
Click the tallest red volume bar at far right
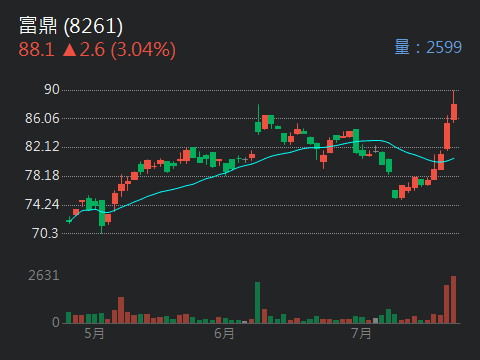point(453,300)
